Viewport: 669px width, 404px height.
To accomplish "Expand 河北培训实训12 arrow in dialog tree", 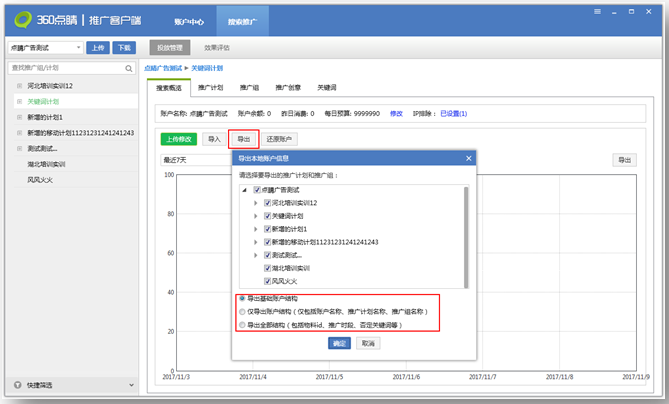I will (x=256, y=203).
